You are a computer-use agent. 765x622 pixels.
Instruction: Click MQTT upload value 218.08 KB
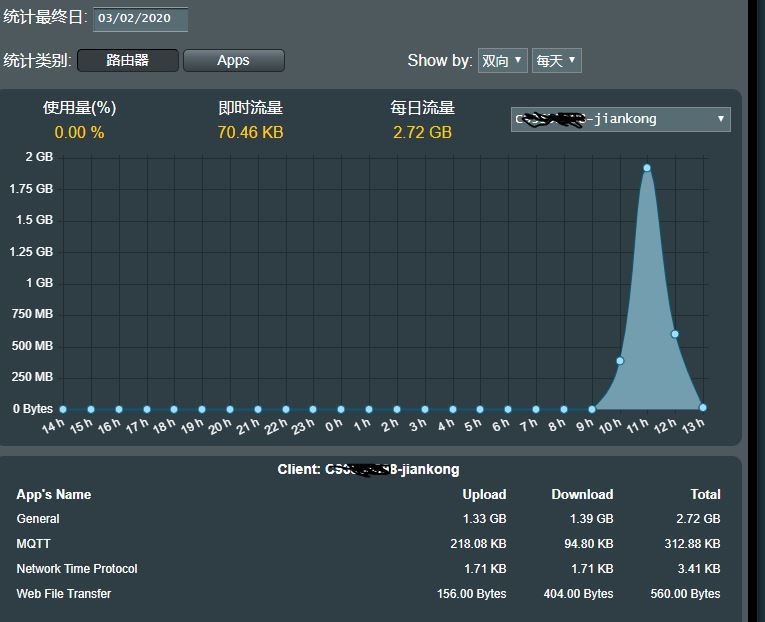point(478,543)
